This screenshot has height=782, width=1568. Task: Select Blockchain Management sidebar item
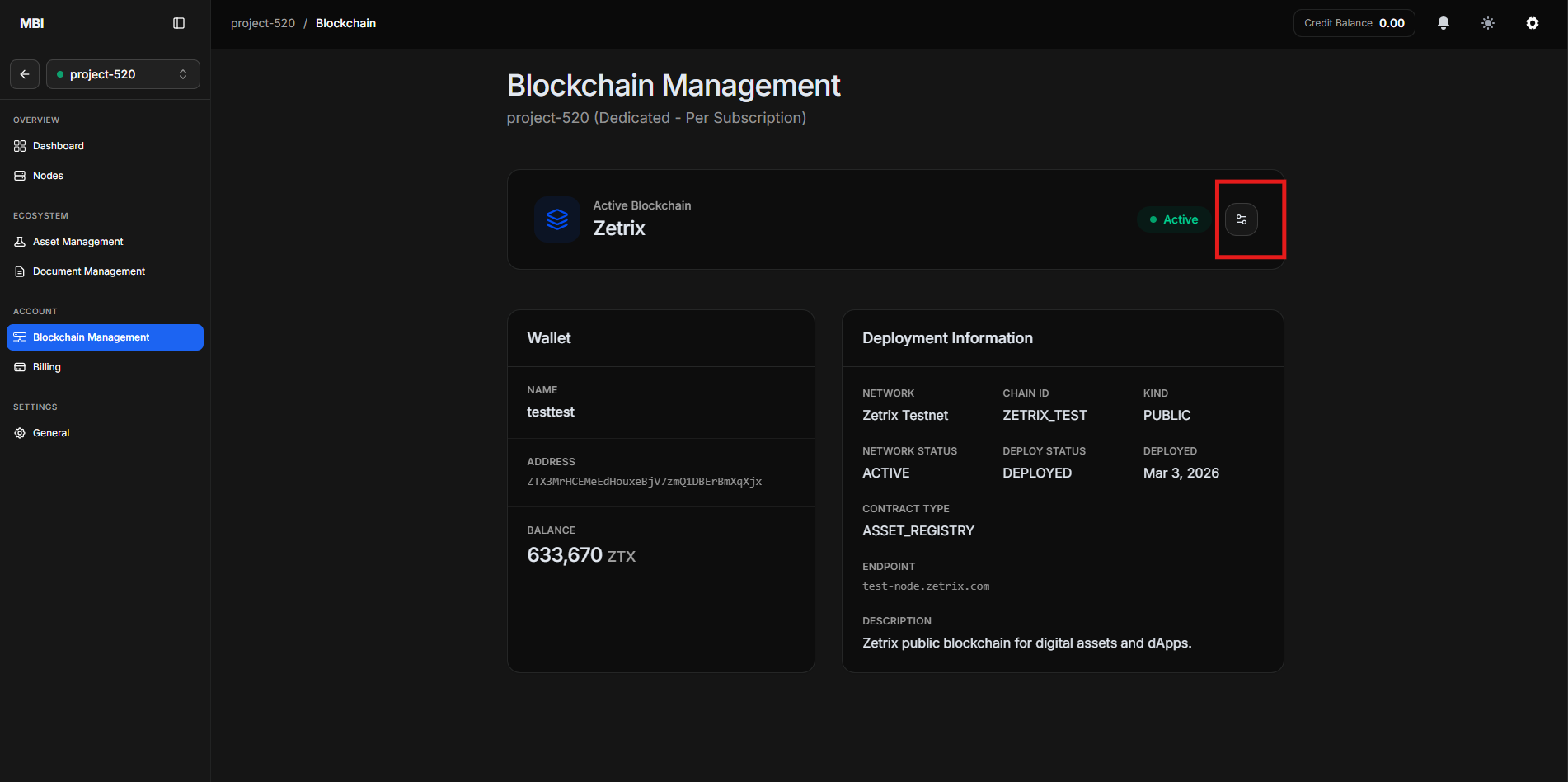91,337
